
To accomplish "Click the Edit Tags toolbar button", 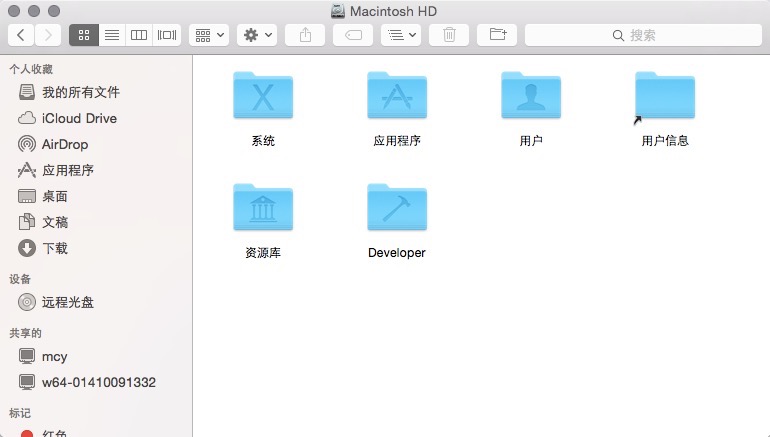I will (x=353, y=35).
